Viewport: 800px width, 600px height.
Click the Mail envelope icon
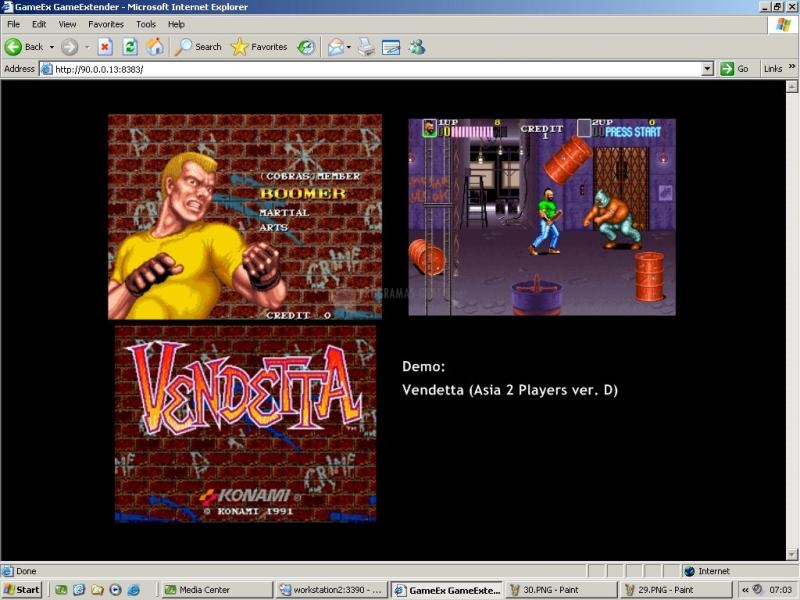pos(335,47)
